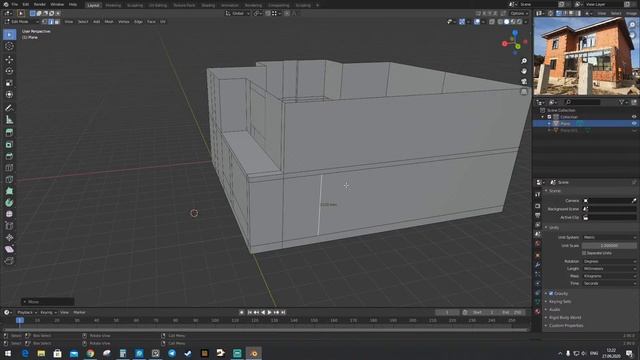Switch to solid viewport shading
Viewport: 640px width, 360px height.
point(507,22)
